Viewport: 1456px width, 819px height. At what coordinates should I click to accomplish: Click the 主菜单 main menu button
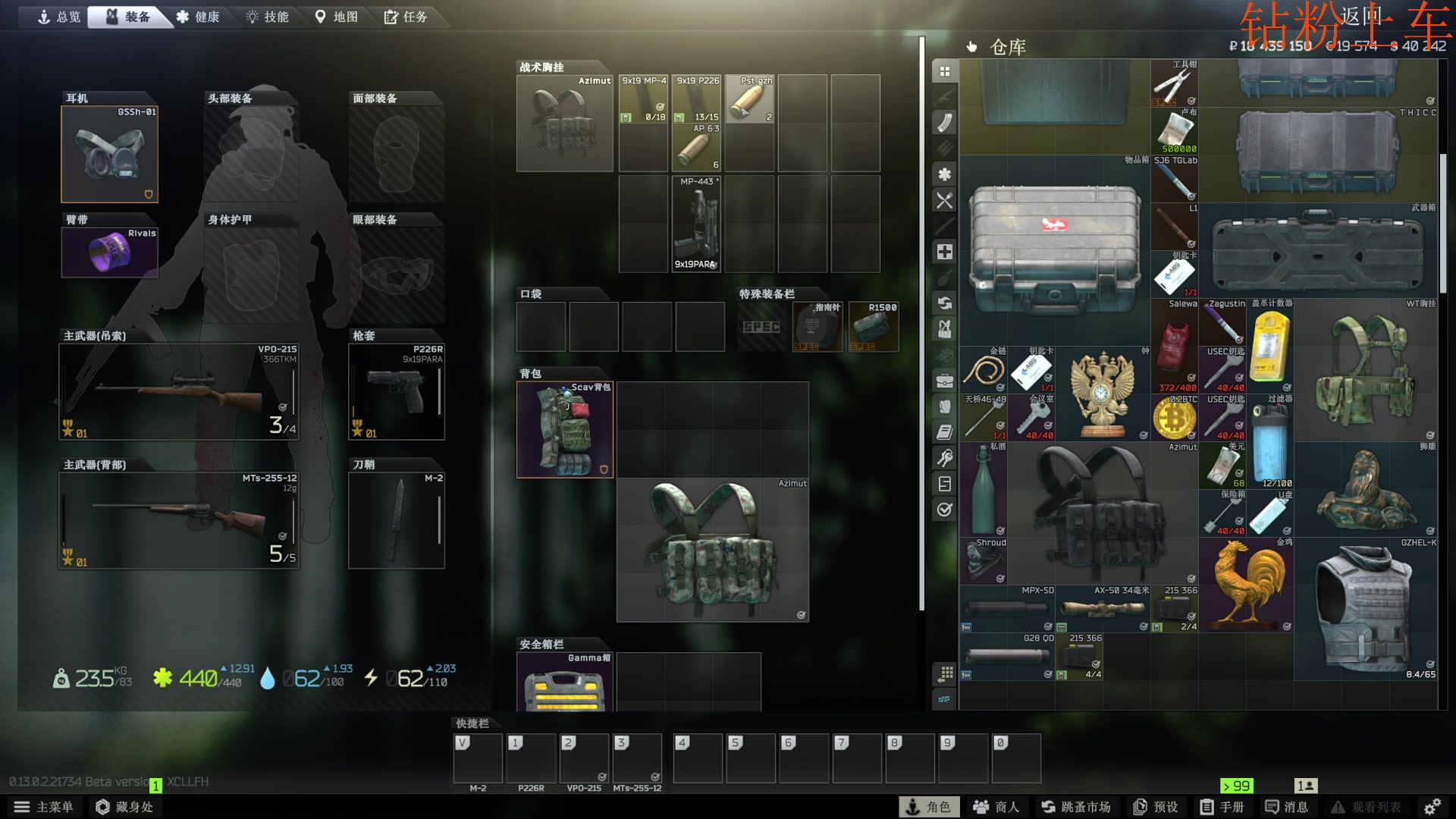[43, 807]
